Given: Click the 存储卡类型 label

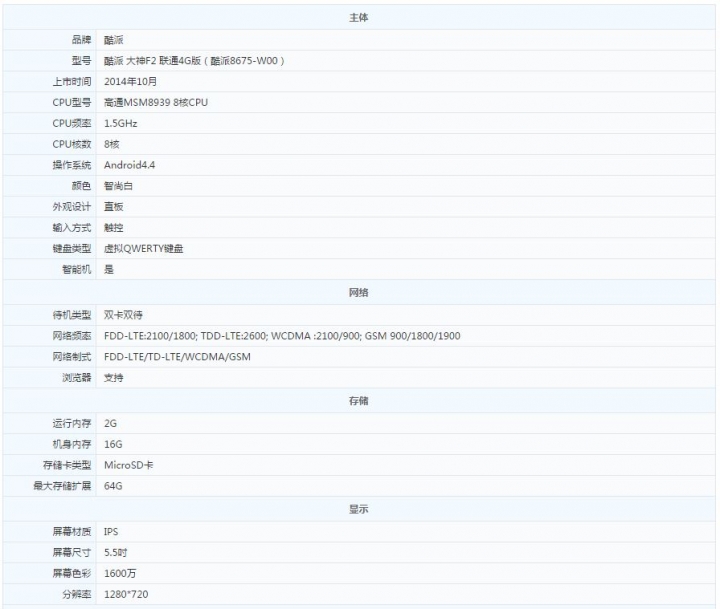Looking at the screenshot, I should click(67, 465).
